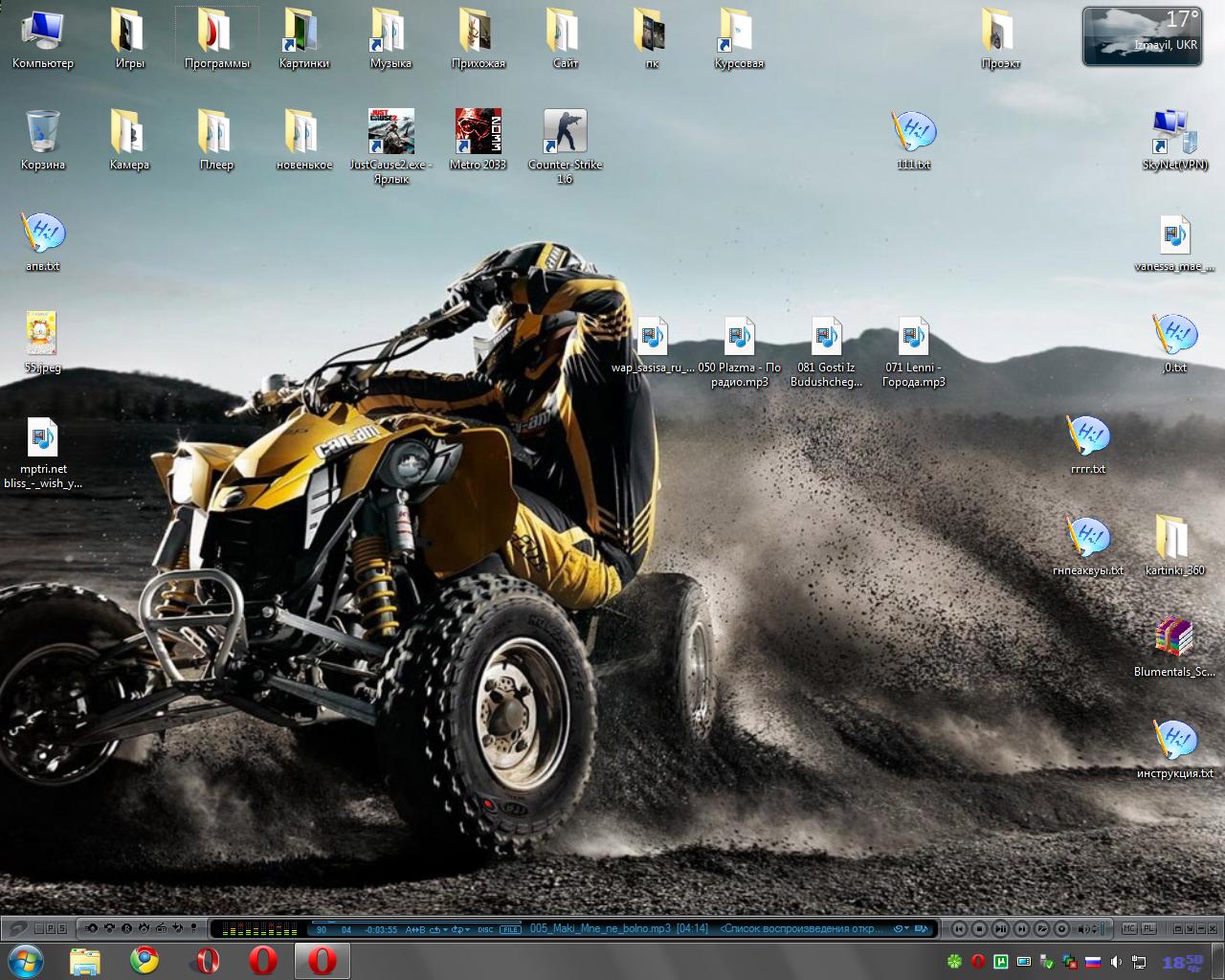Open the SkyNet(VPN) connection shortcut
Image resolution: width=1225 pixels, height=980 pixels.
point(1174,131)
